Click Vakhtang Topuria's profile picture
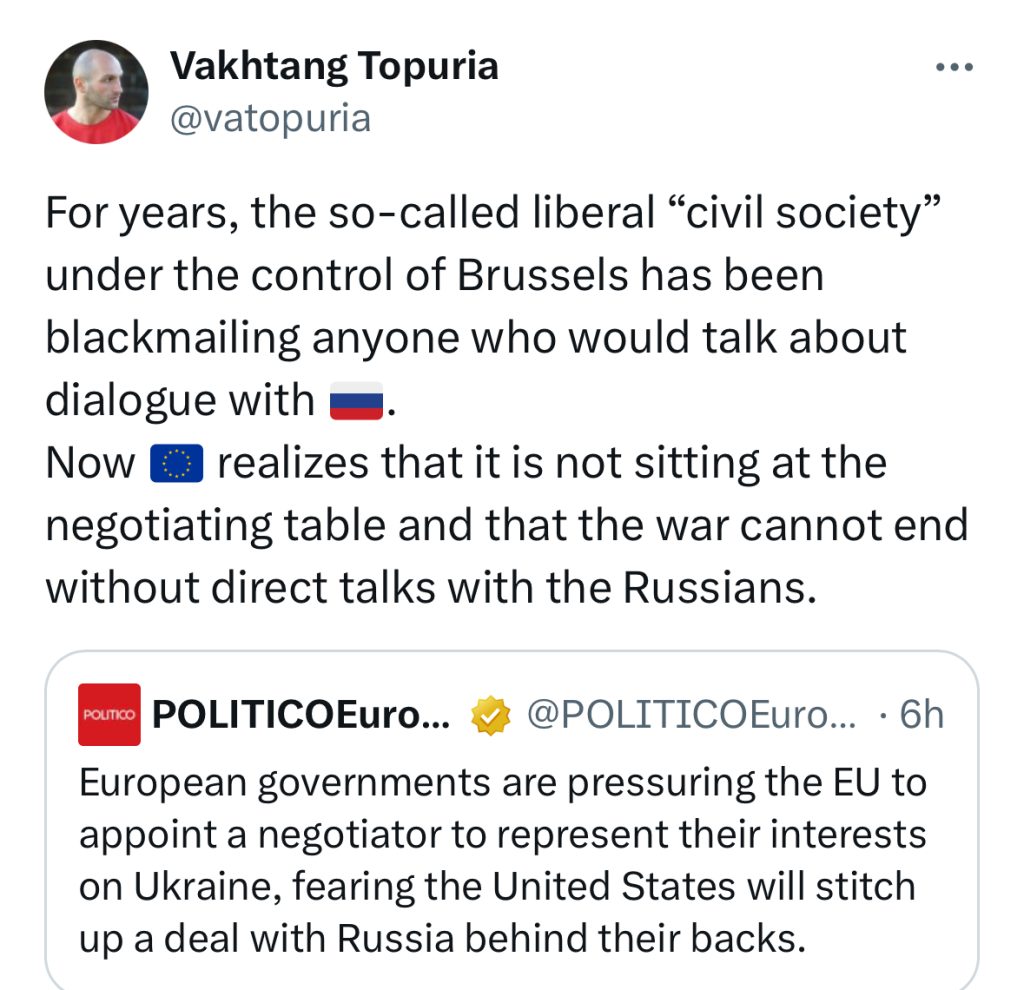The height and width of the screenshot is (990, 1024). (96, 92)
